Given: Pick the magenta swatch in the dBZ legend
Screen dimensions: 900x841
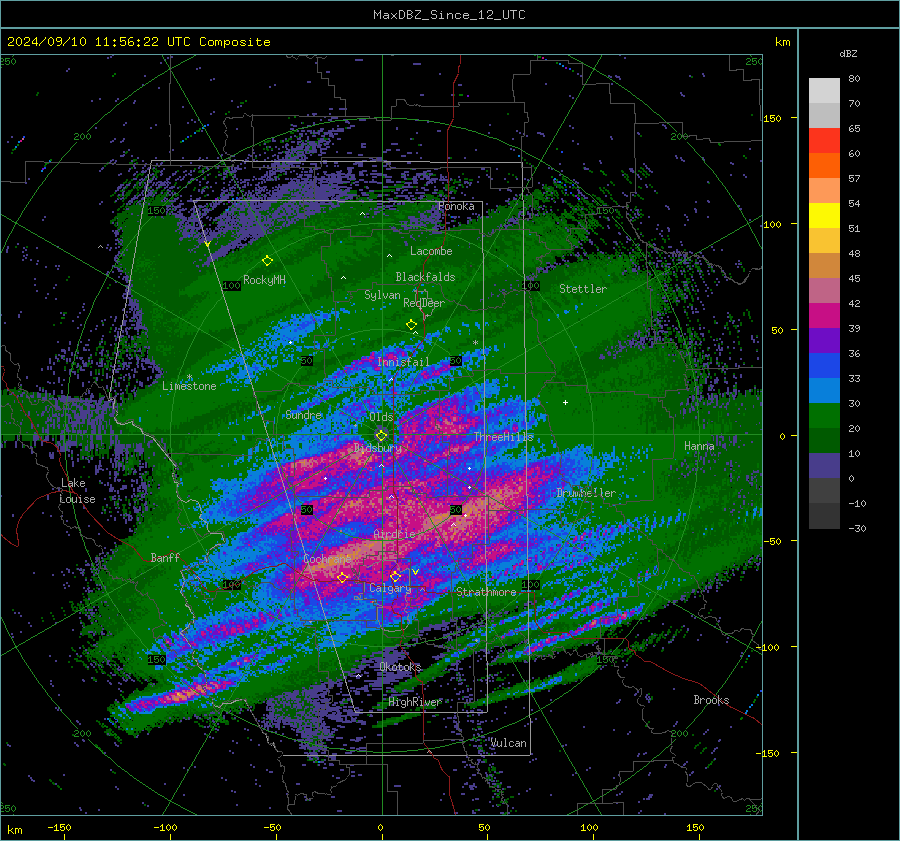Looking at the screenshot, I should (824, 316).
